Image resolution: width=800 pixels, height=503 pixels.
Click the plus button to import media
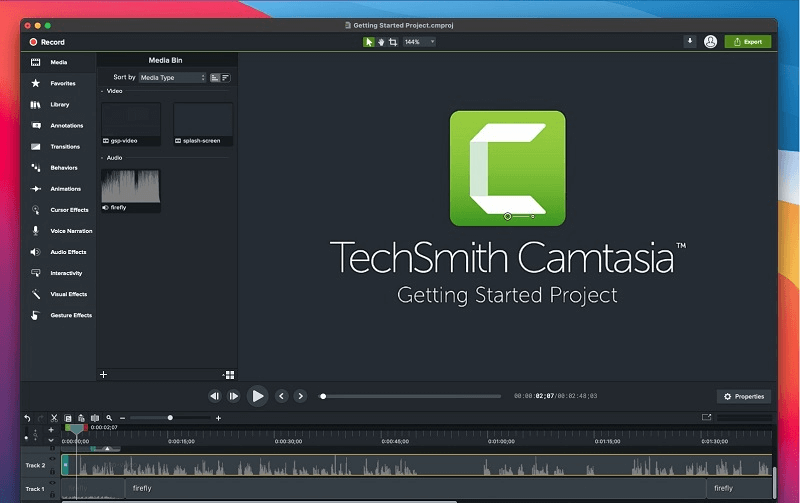click(104, 374)
